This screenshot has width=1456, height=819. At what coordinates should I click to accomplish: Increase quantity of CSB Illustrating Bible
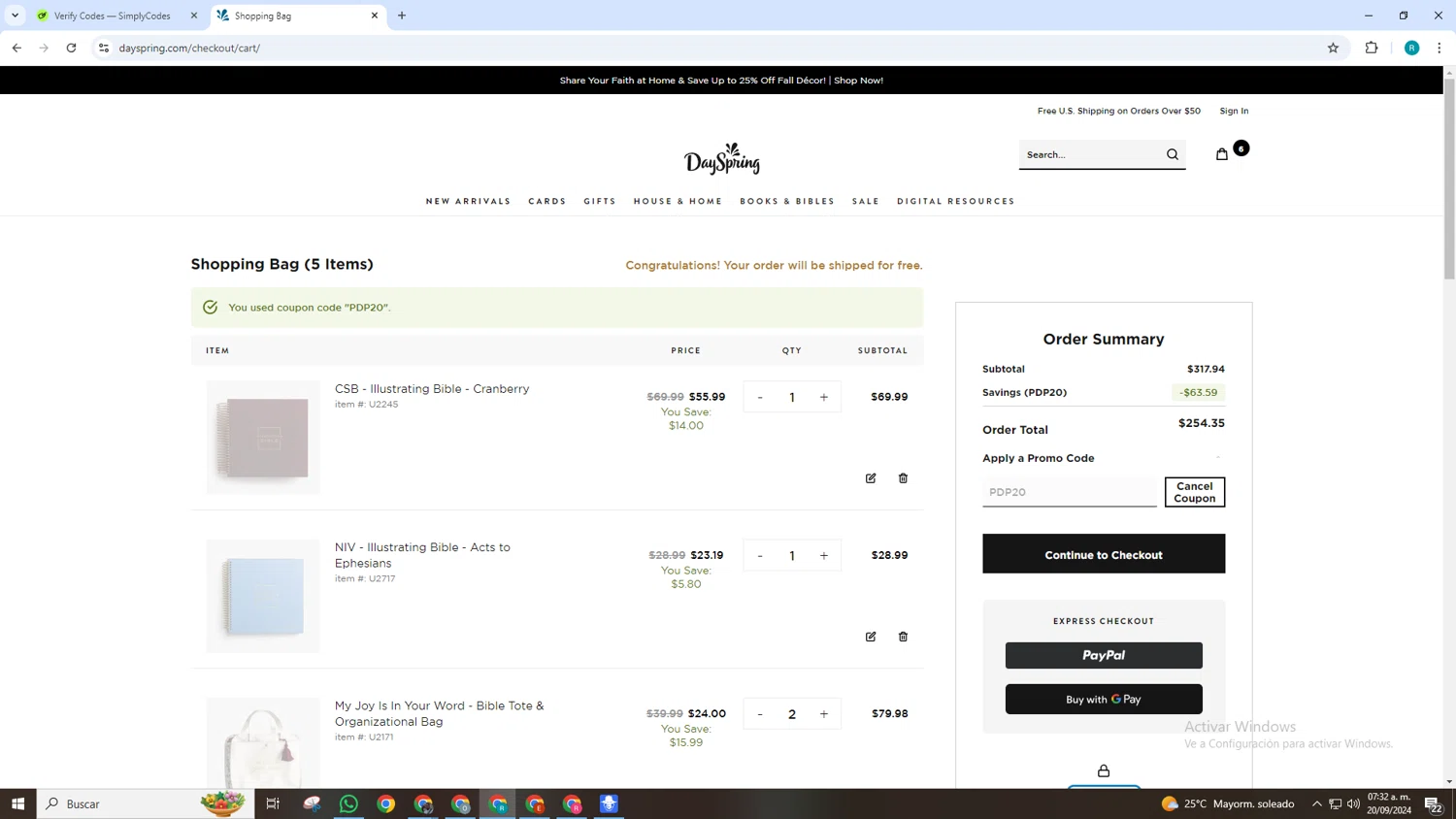(824, 397)
